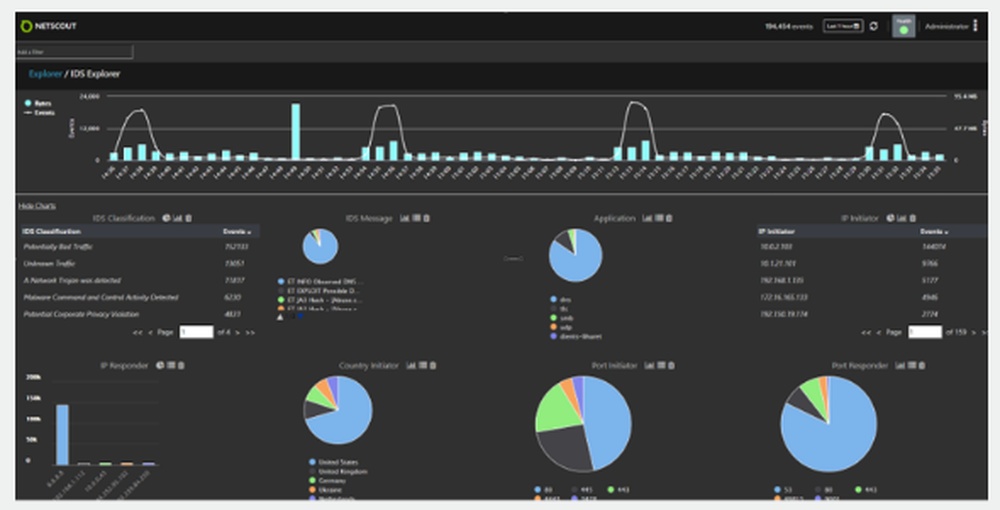1000x510 pixels.
Task: Click IP Initiator page number field
Action: tap(925, 332)
